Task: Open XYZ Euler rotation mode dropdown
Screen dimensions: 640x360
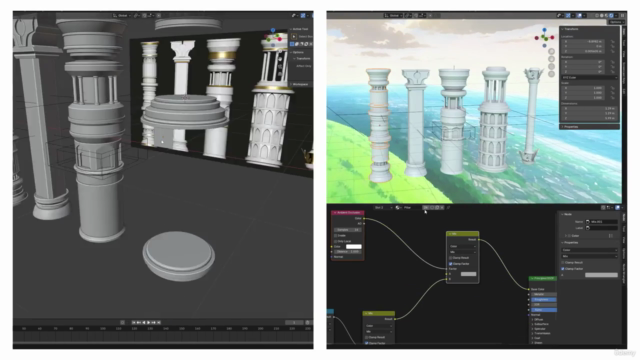Action: 589,78
